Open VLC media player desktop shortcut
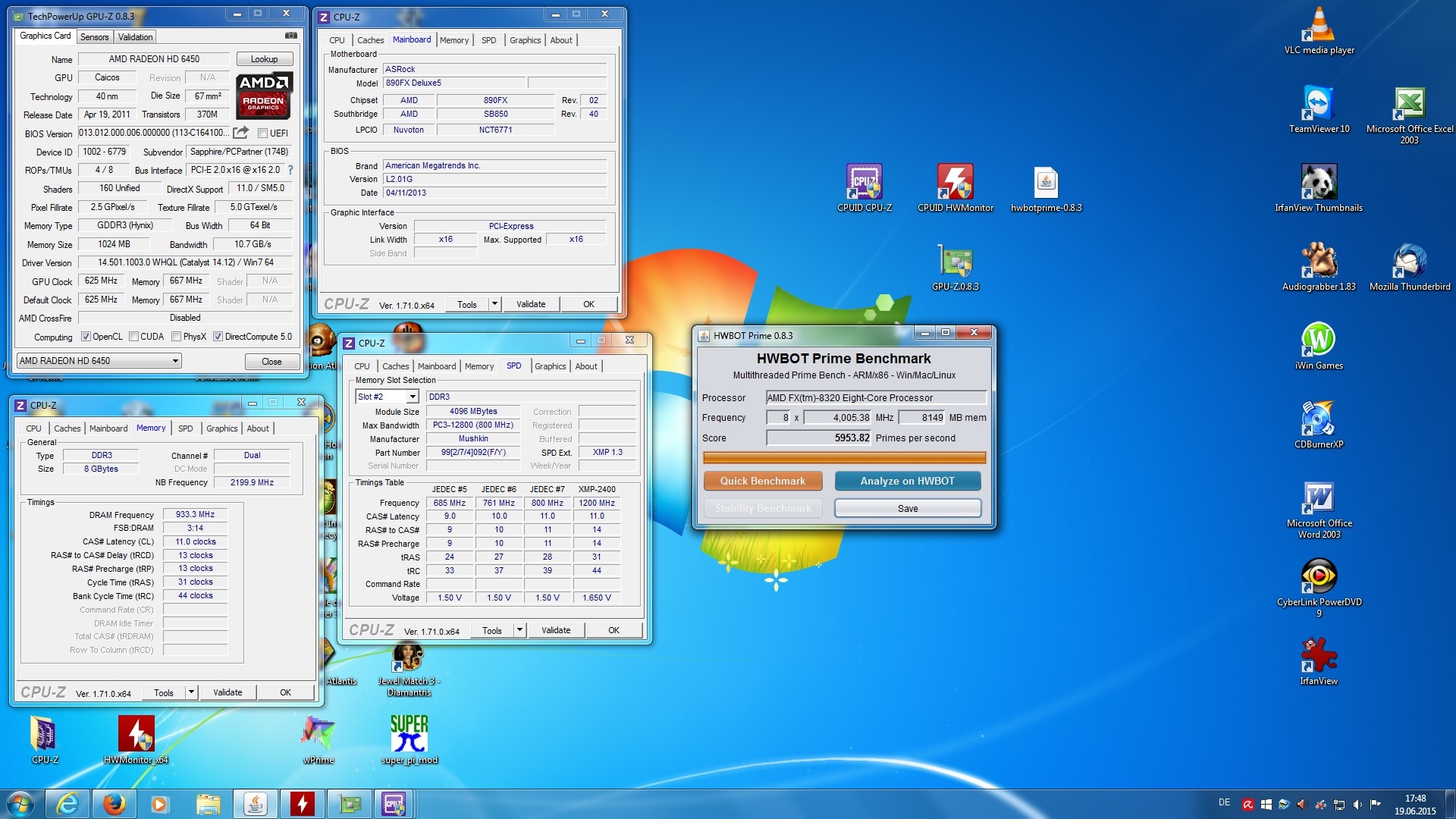 tap(1319, 30)
